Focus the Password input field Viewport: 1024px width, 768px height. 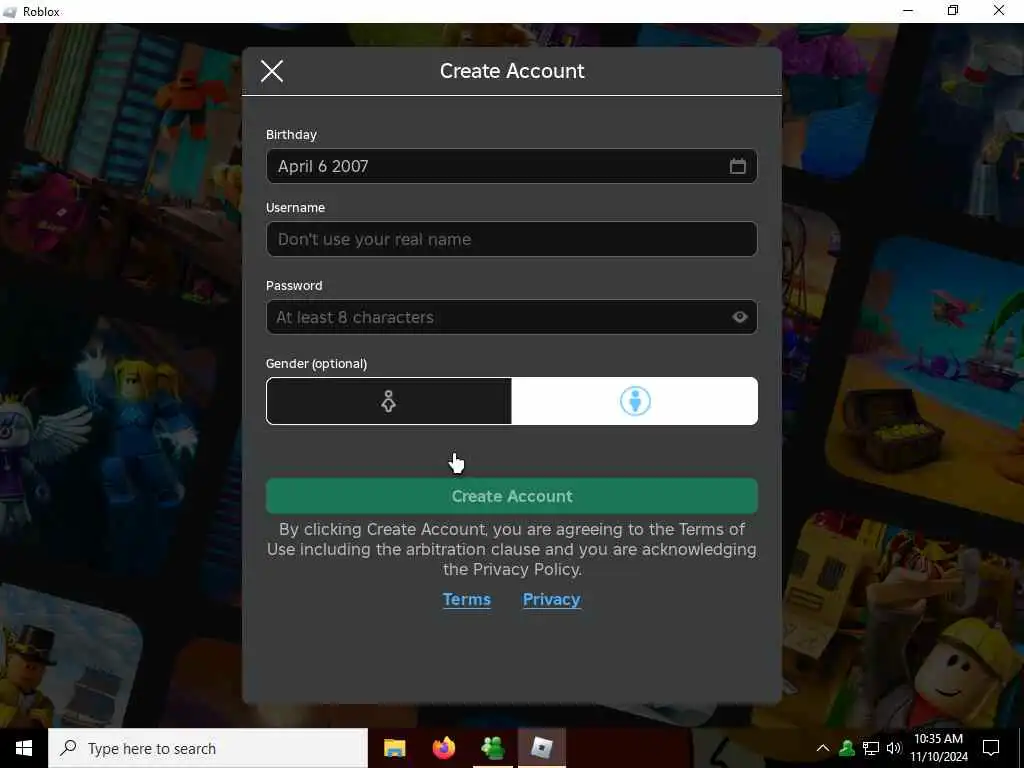point(511,317)
